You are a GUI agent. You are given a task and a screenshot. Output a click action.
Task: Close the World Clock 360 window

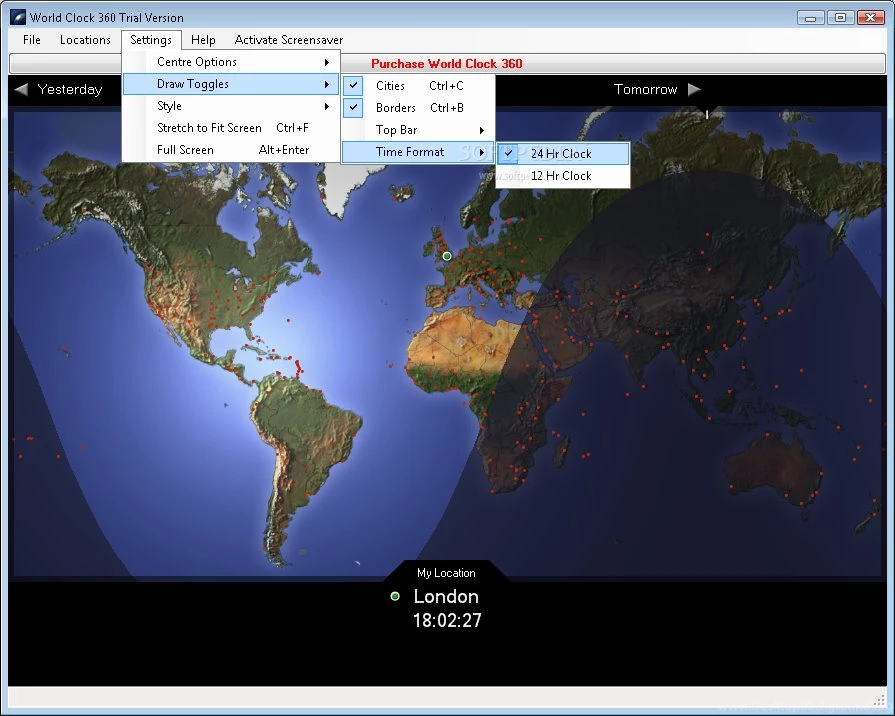(x=871, y=18)
